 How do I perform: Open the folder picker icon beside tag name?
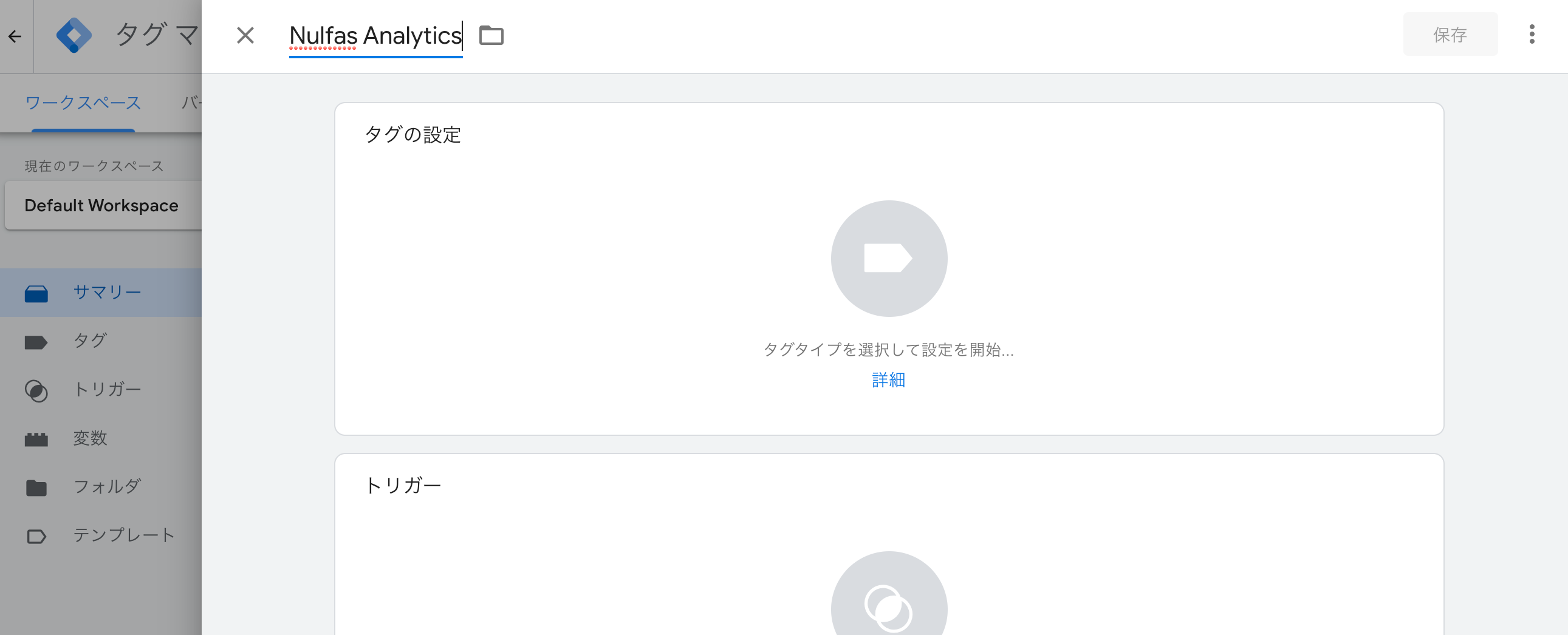click(491, 35)
